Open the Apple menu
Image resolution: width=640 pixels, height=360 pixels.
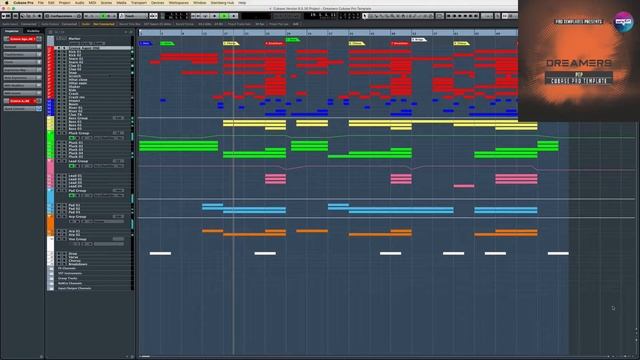pyautogui.click(x=6, y=2)
